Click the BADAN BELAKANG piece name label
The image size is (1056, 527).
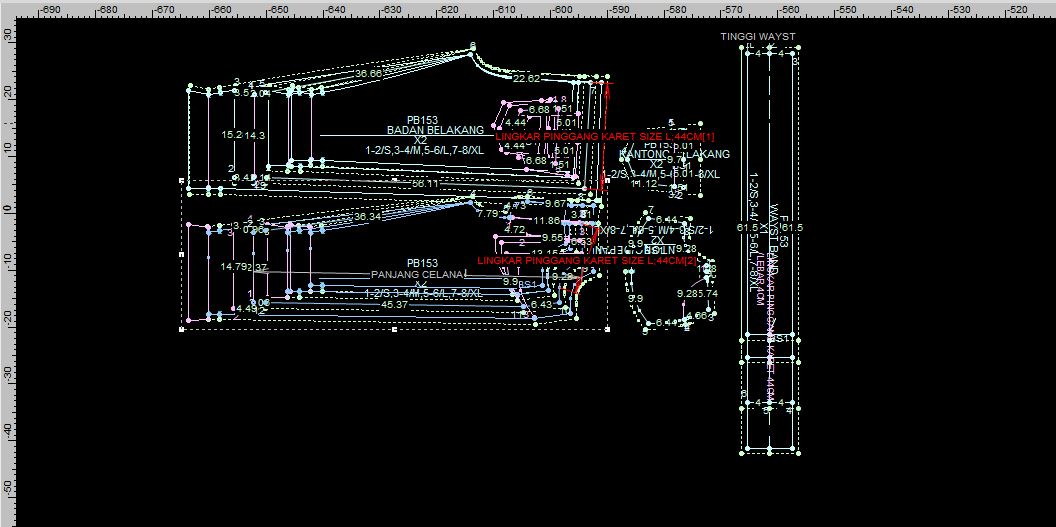[435, 130]
